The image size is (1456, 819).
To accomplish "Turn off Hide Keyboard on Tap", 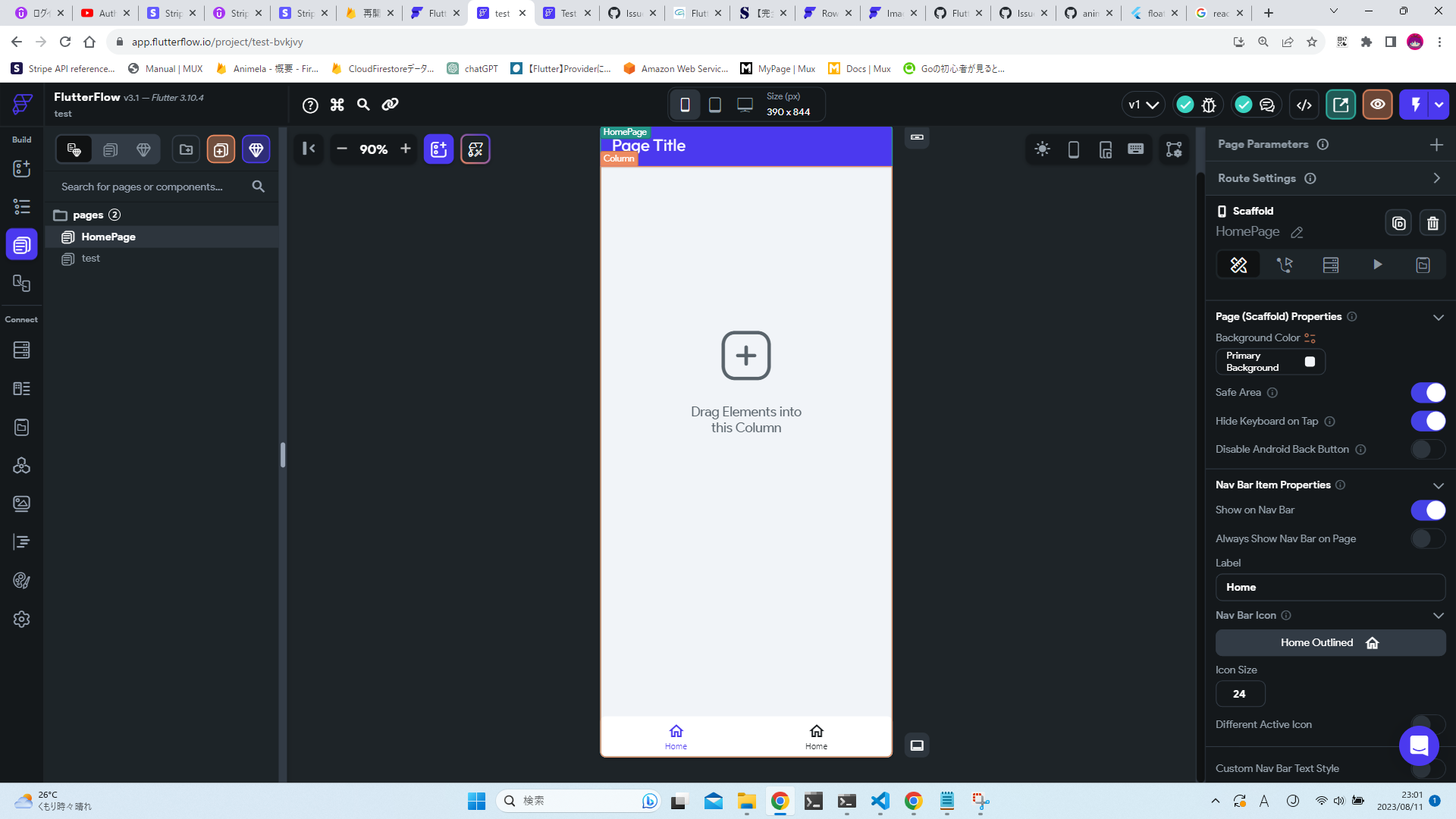I will pyautogui.click(x=1428, y=421).
